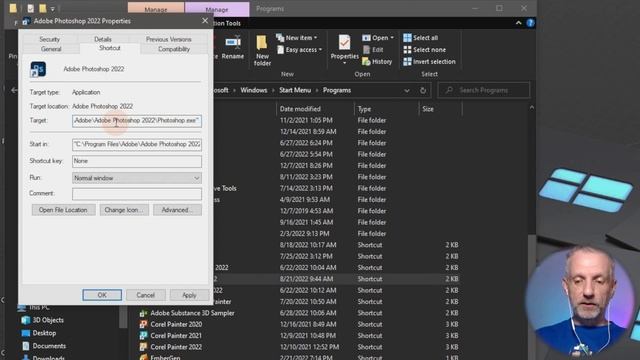Click the Change Icon button
640x360 pixels.
[x=124, y=210]
